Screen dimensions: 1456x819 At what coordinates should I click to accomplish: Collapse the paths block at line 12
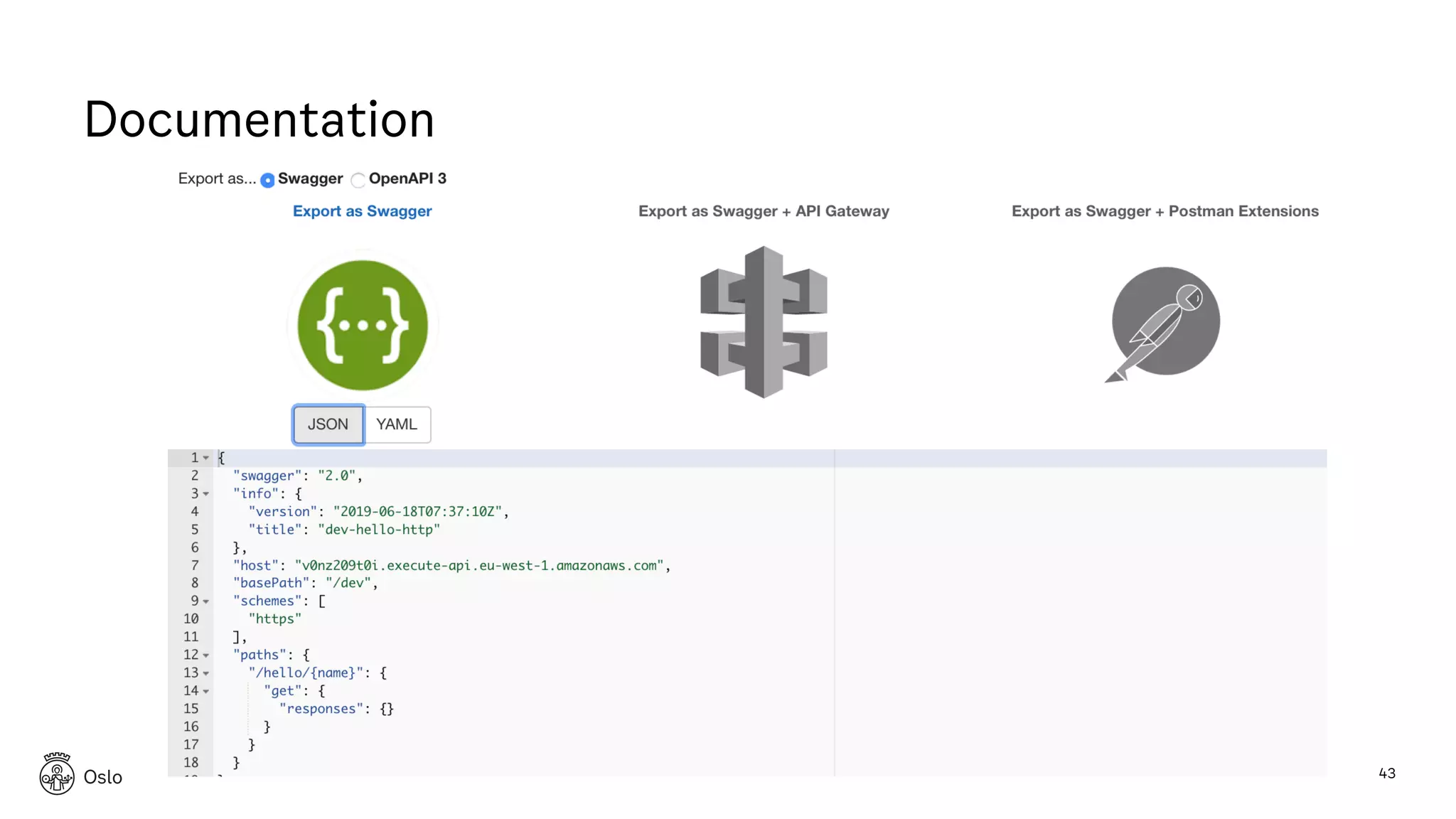[206, 655]
